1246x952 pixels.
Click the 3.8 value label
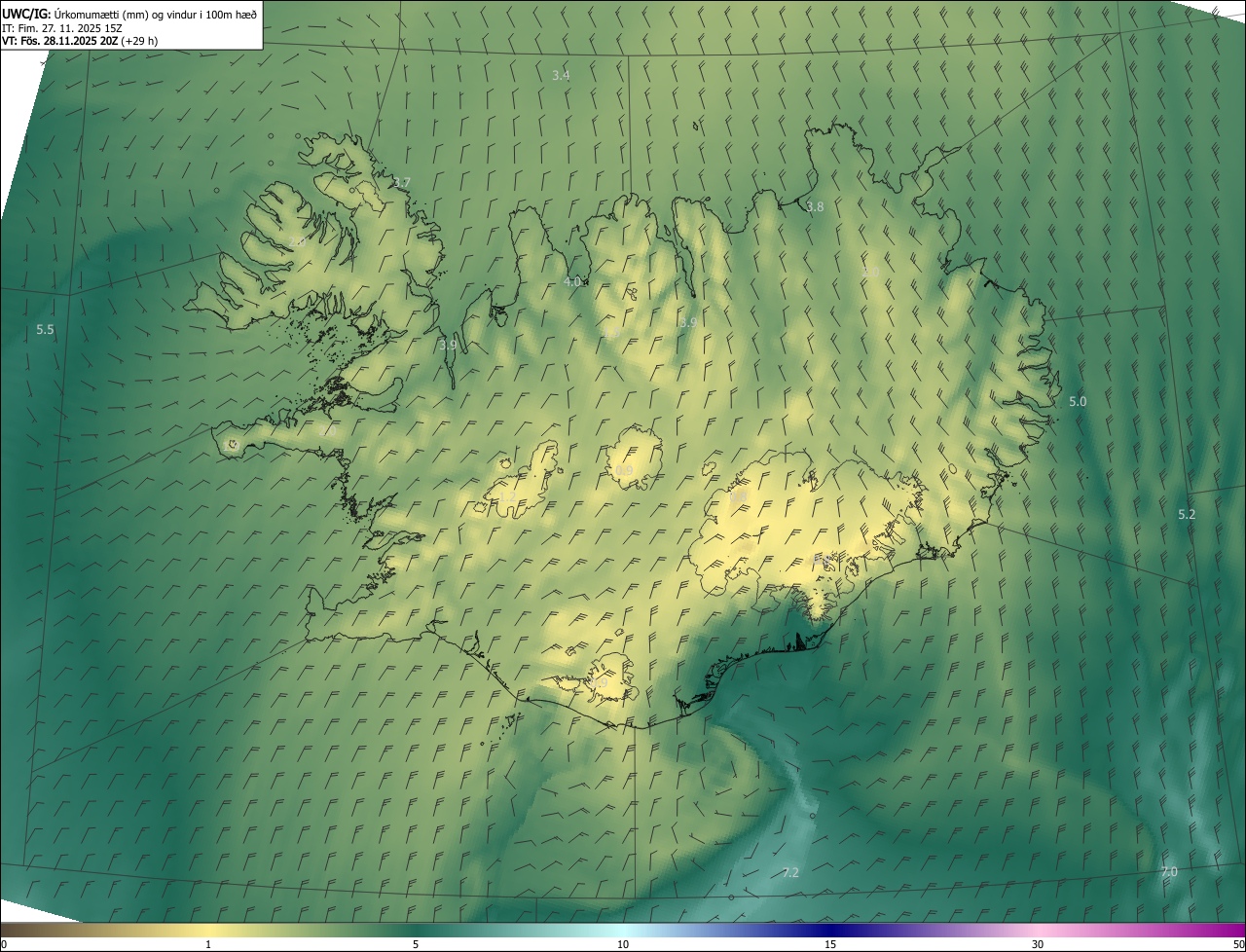(x=815, y=206)
